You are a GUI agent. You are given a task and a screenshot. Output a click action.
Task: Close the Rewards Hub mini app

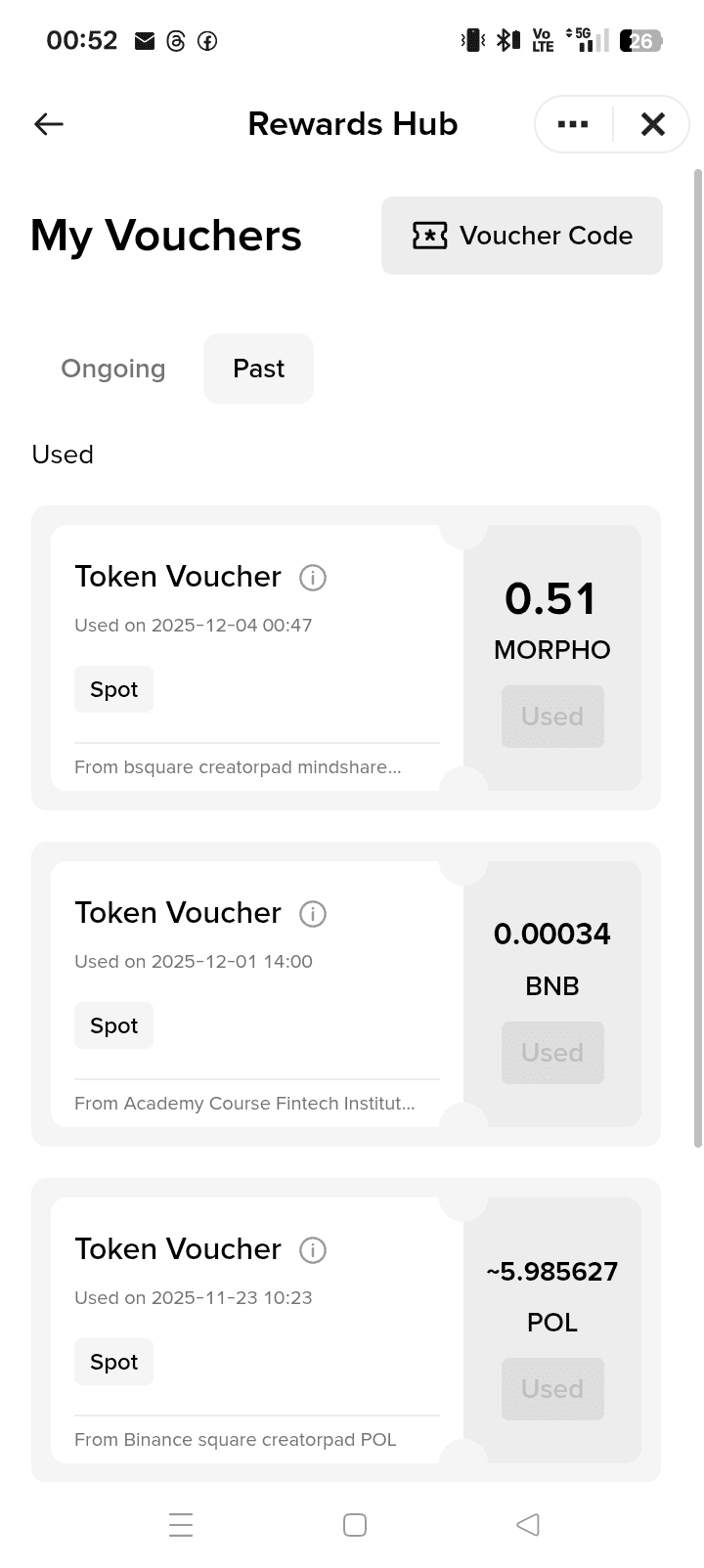(652, 124)
